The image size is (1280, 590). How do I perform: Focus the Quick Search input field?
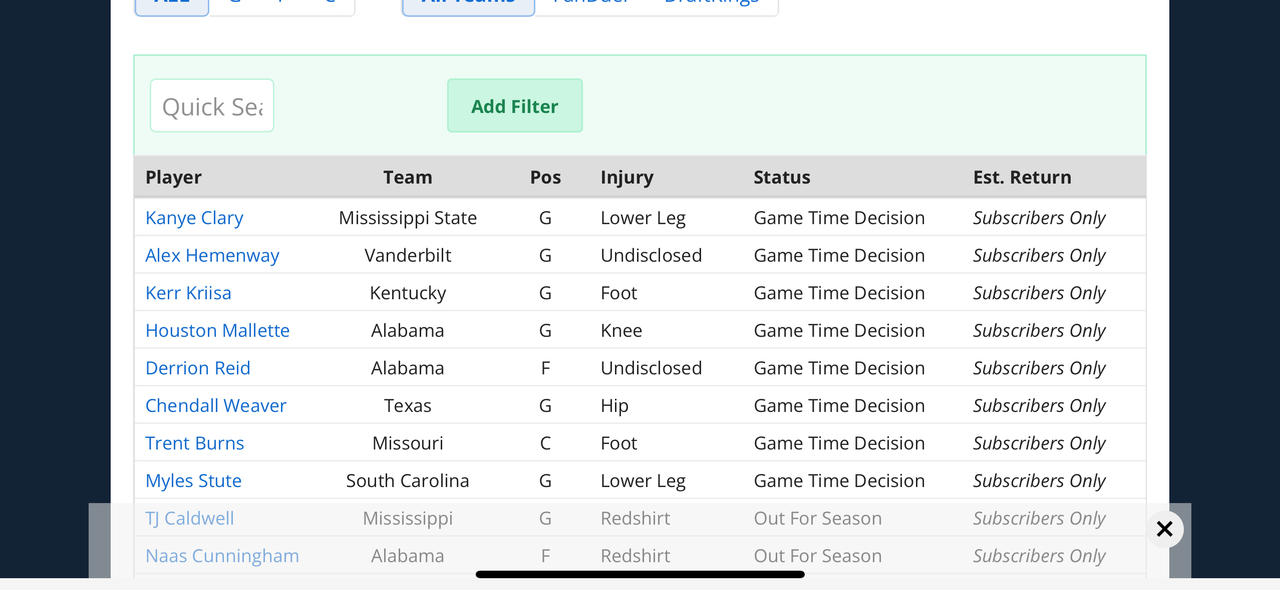(x=212, y=106)
